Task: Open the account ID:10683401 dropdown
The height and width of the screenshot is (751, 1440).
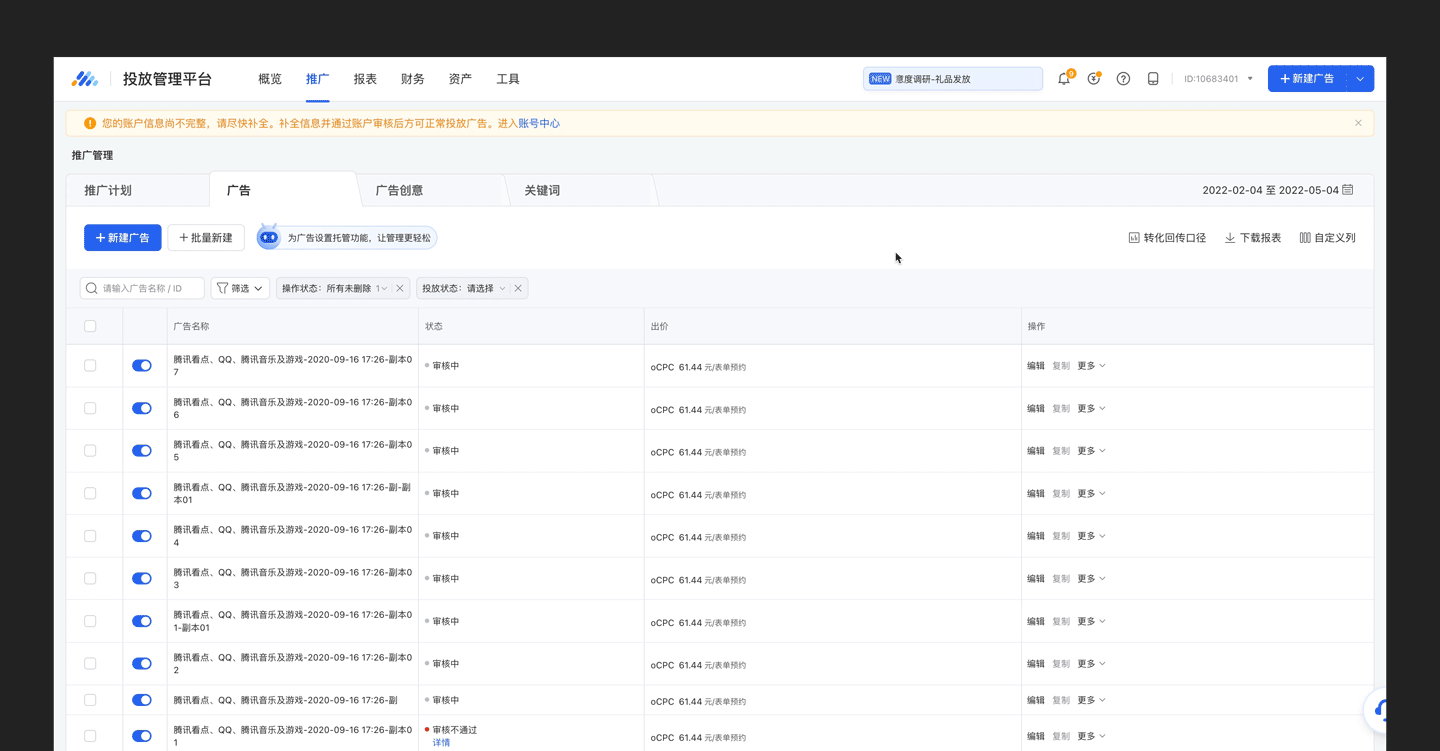Action: (x=1219, y=79)
